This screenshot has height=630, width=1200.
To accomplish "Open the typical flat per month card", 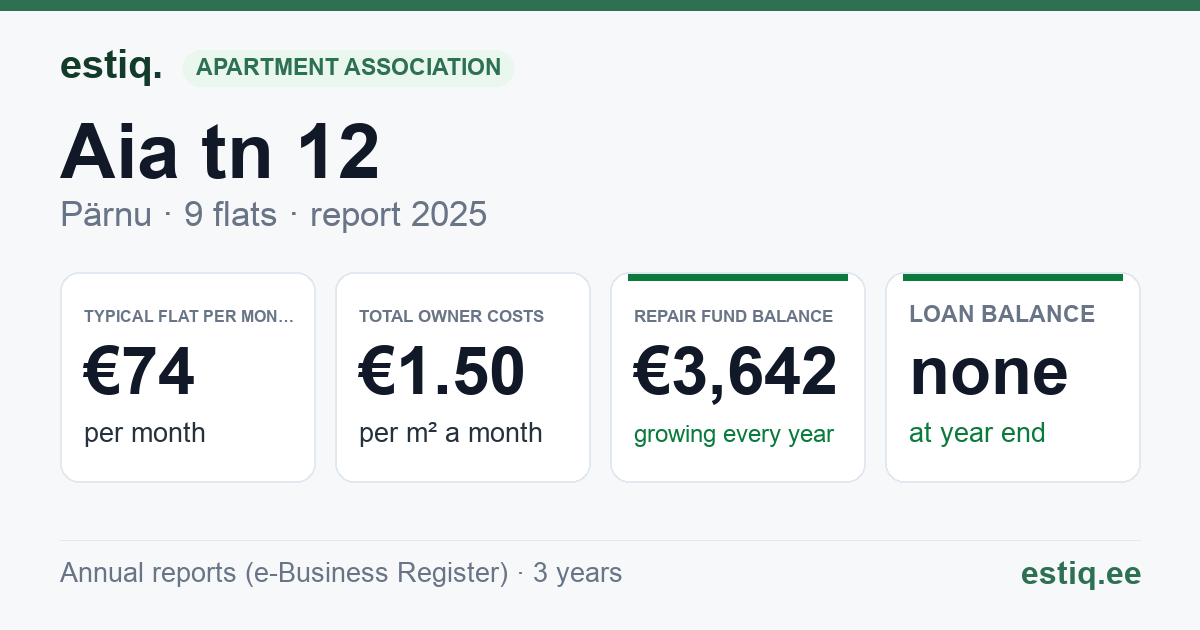I will click(x=188, y=377).
